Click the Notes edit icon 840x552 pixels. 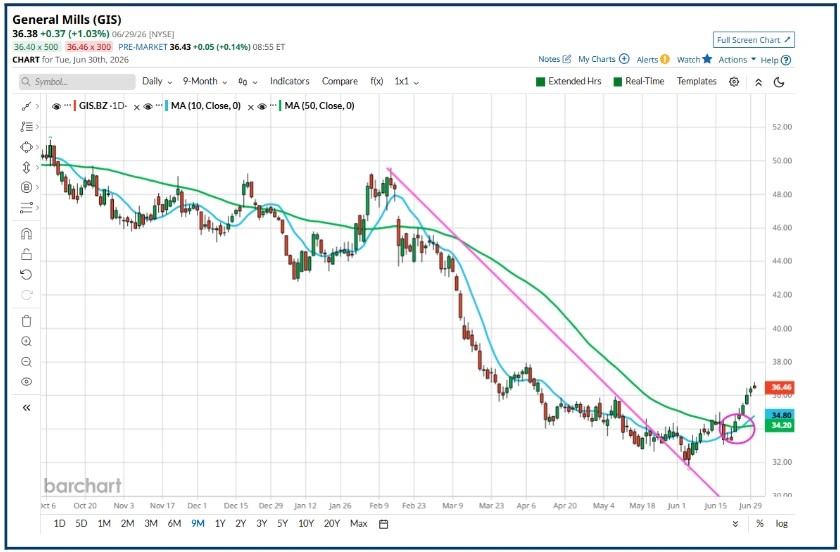[567, 59]
